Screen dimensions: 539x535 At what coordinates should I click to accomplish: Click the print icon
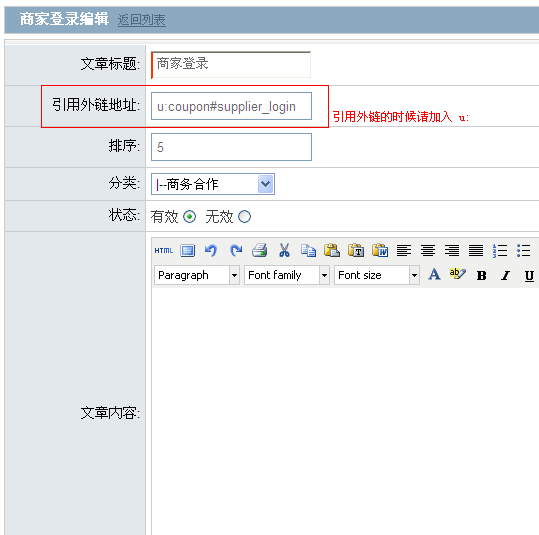point(260,250)
